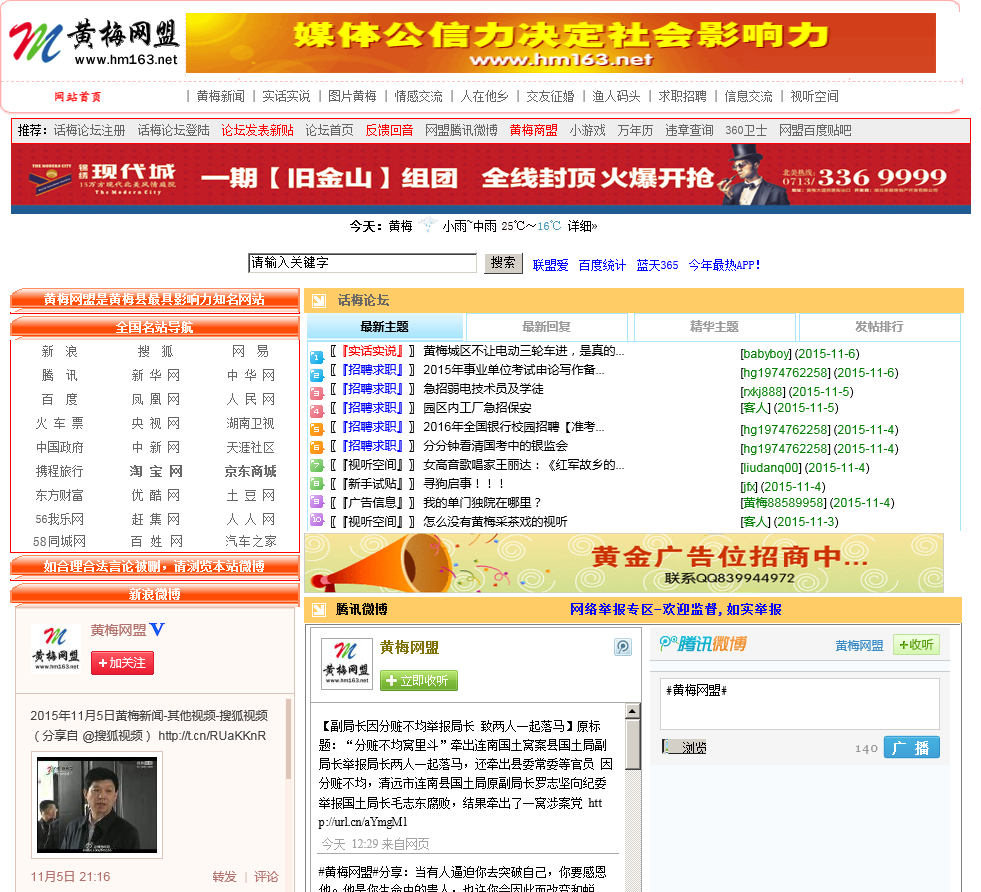Viewport: 981px width, 892px height.
Task: Click the Sina V verification badge
Action: click(158, 629)
